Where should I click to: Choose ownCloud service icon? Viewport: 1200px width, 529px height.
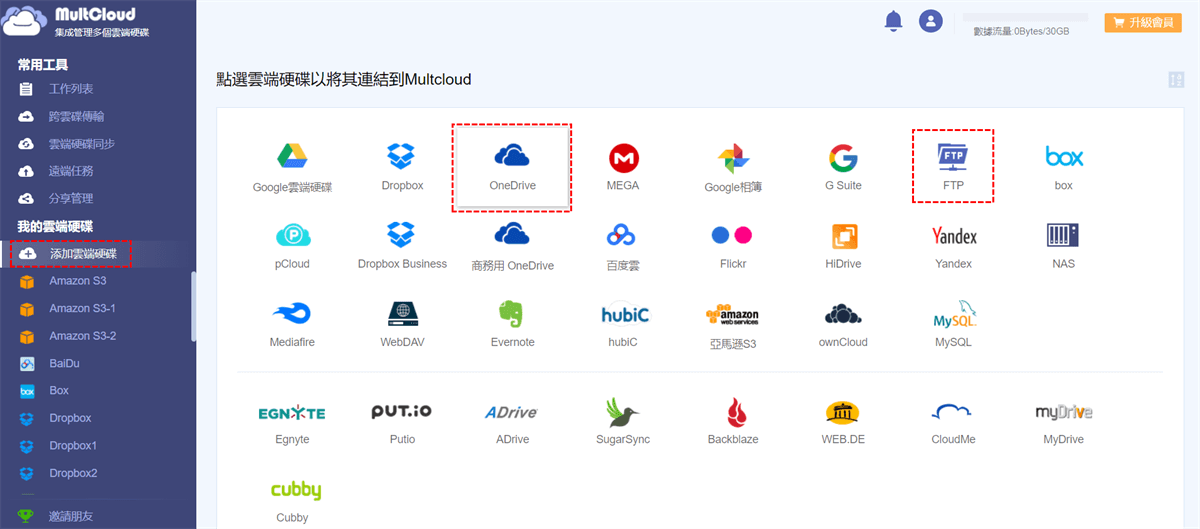point(843,313)
